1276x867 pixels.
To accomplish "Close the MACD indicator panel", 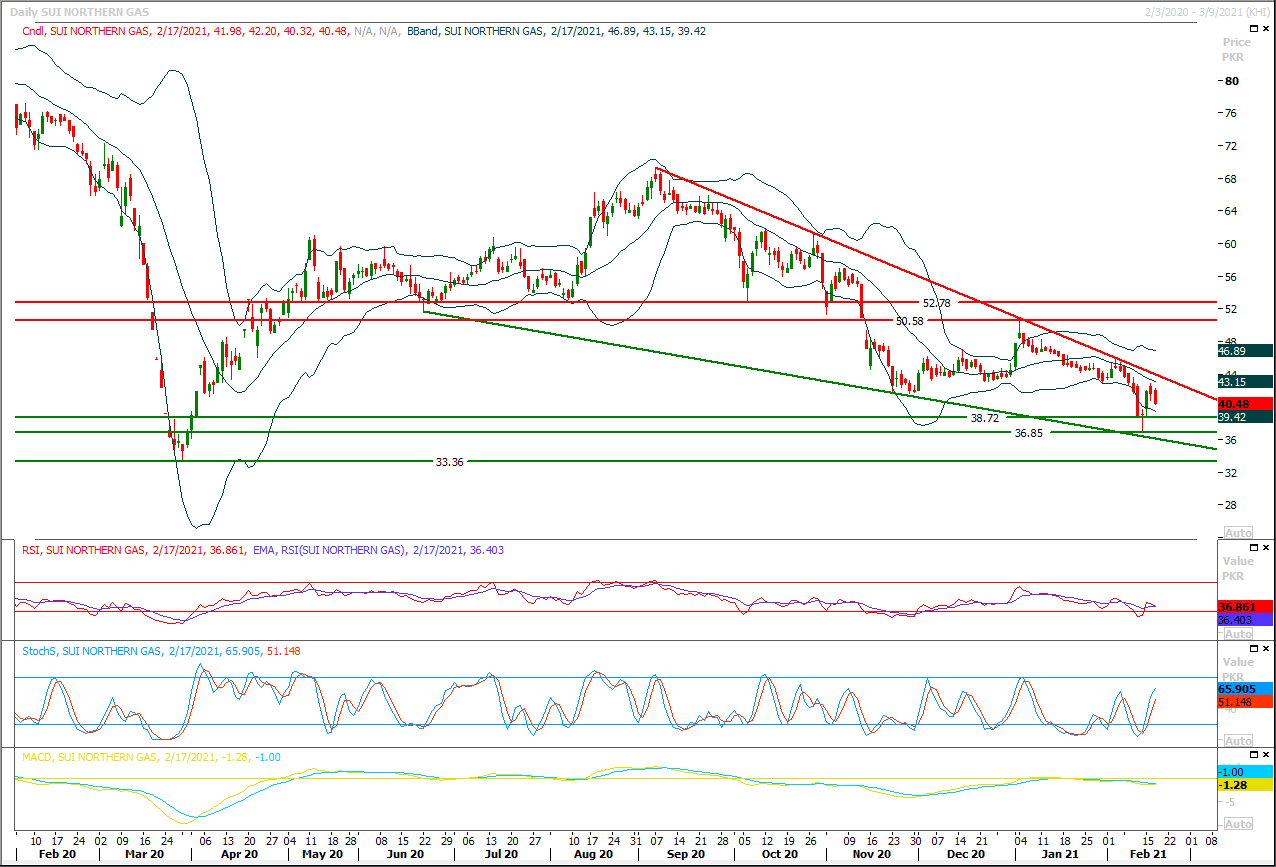I will pyautogui.click(x=1267, y=755).
